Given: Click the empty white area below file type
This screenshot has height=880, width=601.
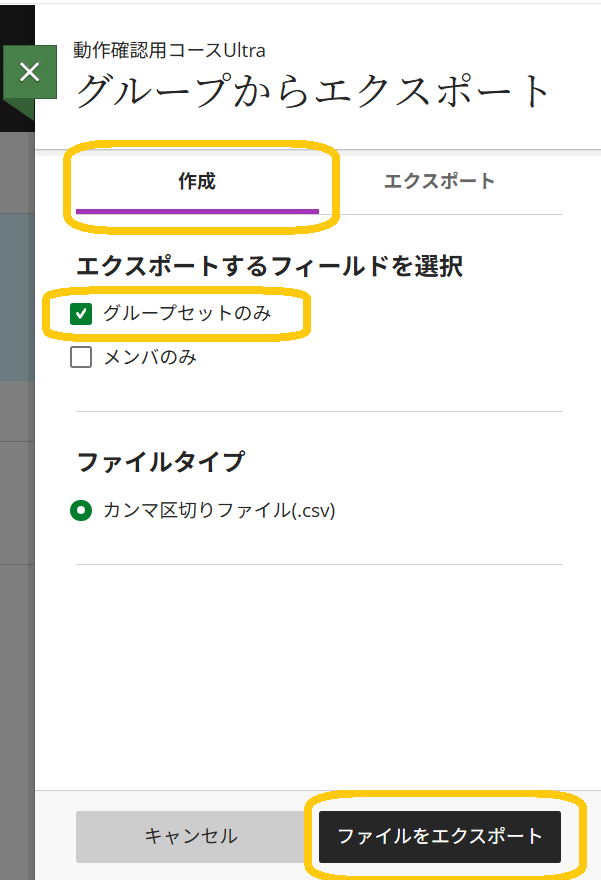Looking at the screenshot, I should [318, 673].
